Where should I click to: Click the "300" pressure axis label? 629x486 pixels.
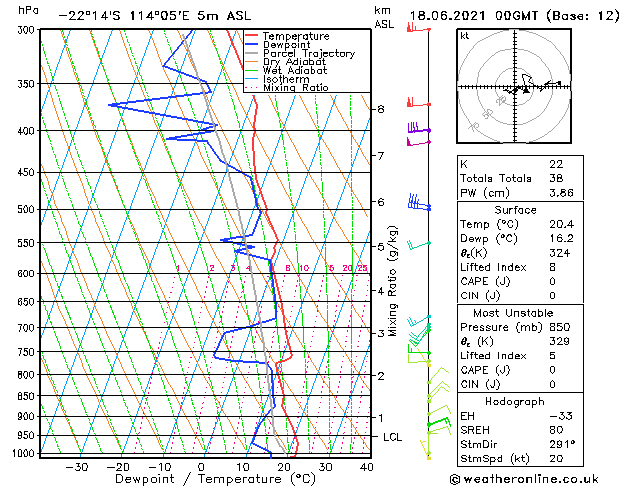point(28,30)
